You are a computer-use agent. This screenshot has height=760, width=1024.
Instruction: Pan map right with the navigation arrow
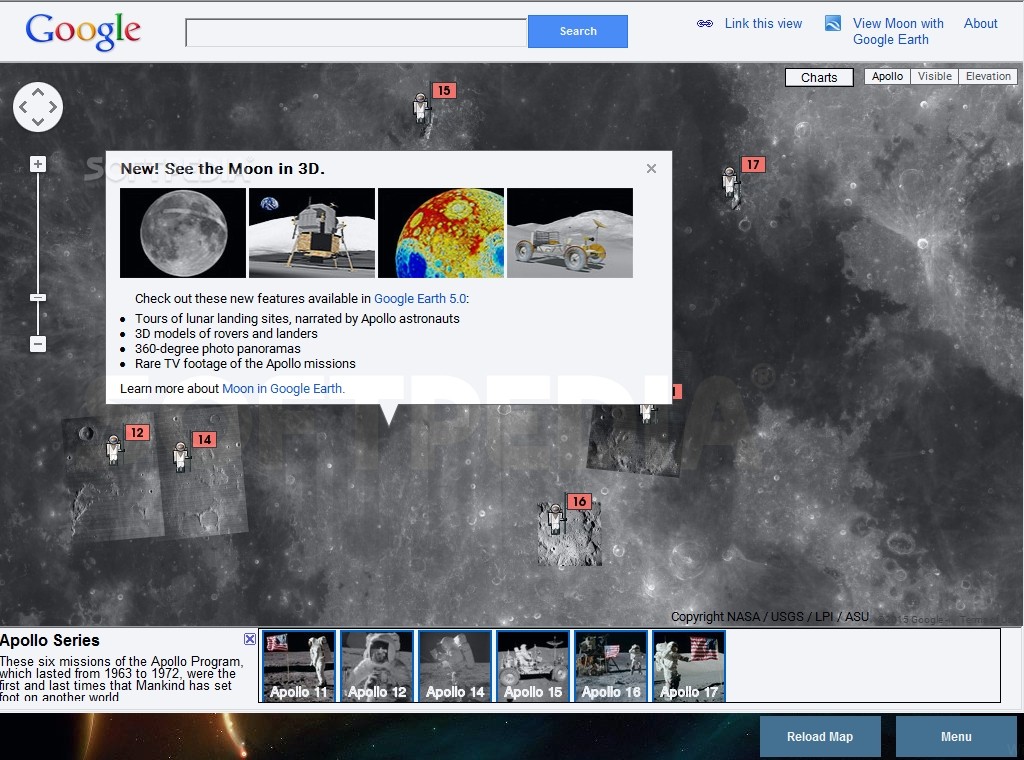point(53,107)
